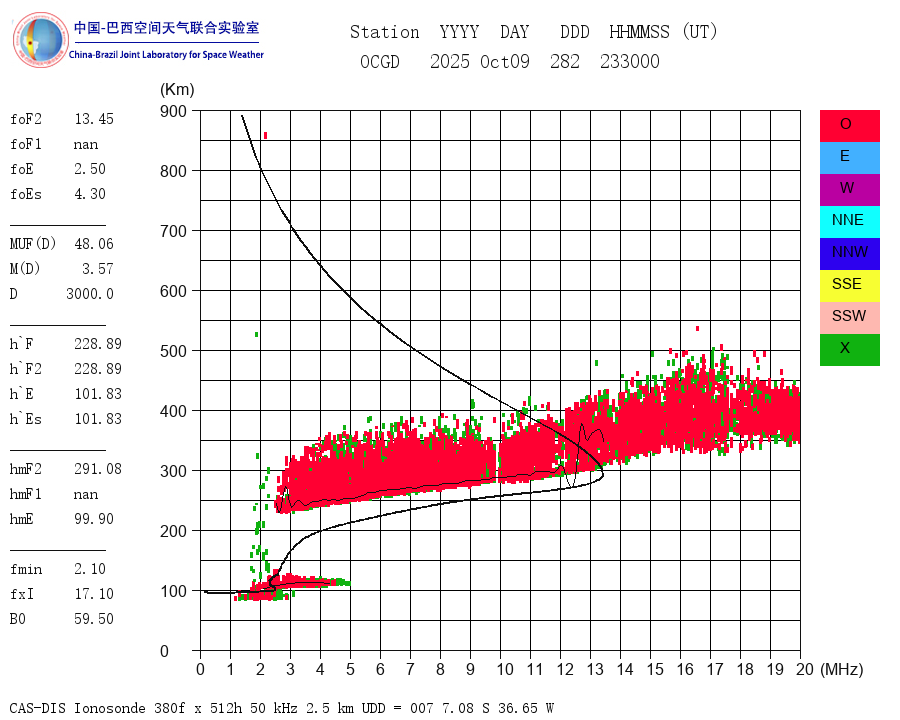The height and width of the screenshot is (720, 900).
Task: Click the 10 frequency axis label
Action: tap(505, 669)
